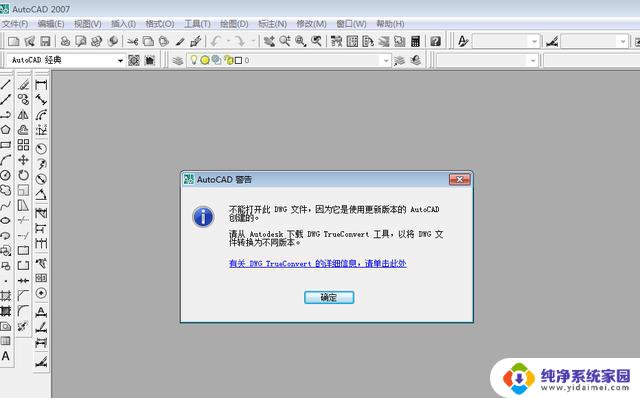640x398 pixels.
Task: Expand the dimension style dropdown
Action: click(x=622, y=41)
